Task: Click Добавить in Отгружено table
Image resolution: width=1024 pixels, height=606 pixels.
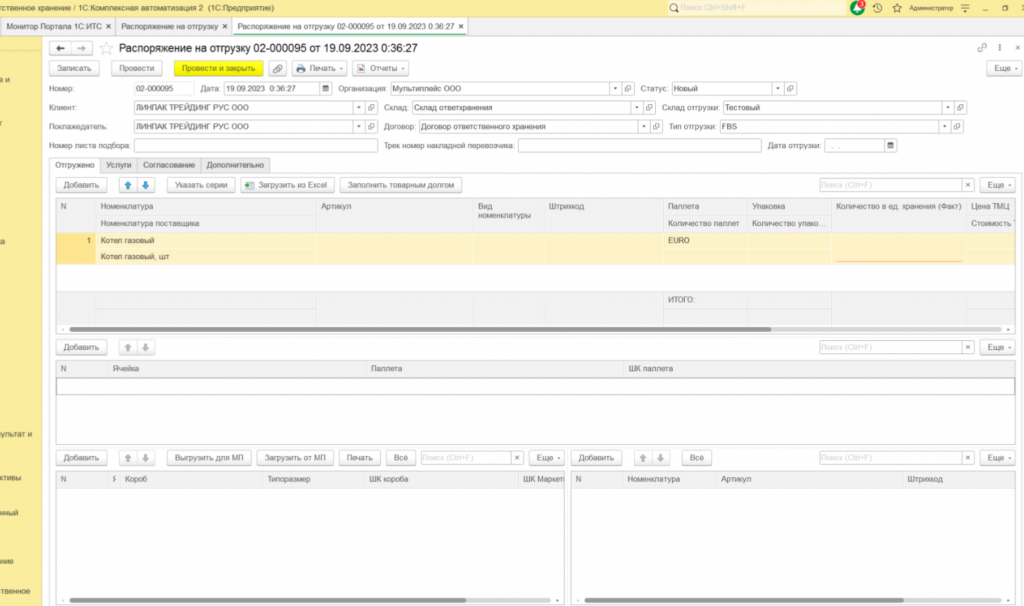Action: tap(81, 185)
